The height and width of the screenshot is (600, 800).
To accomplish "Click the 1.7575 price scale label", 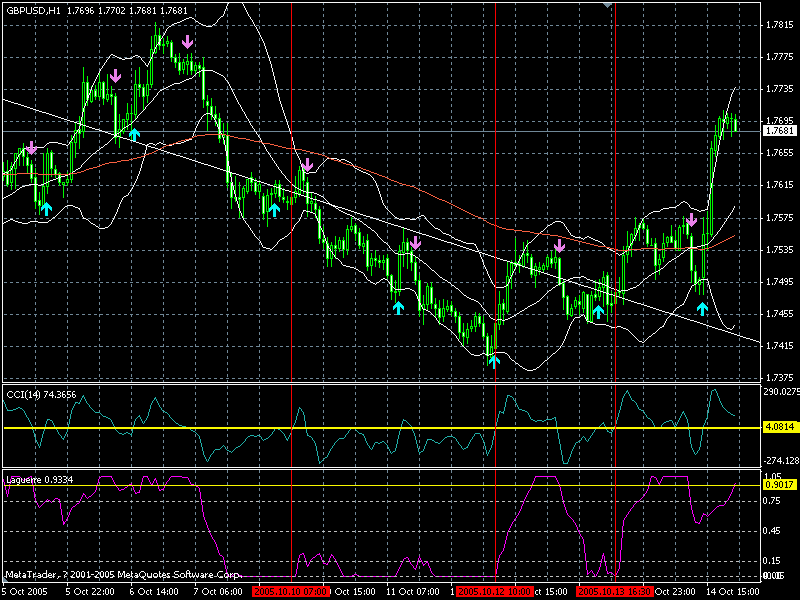I will tap(780, 218).
